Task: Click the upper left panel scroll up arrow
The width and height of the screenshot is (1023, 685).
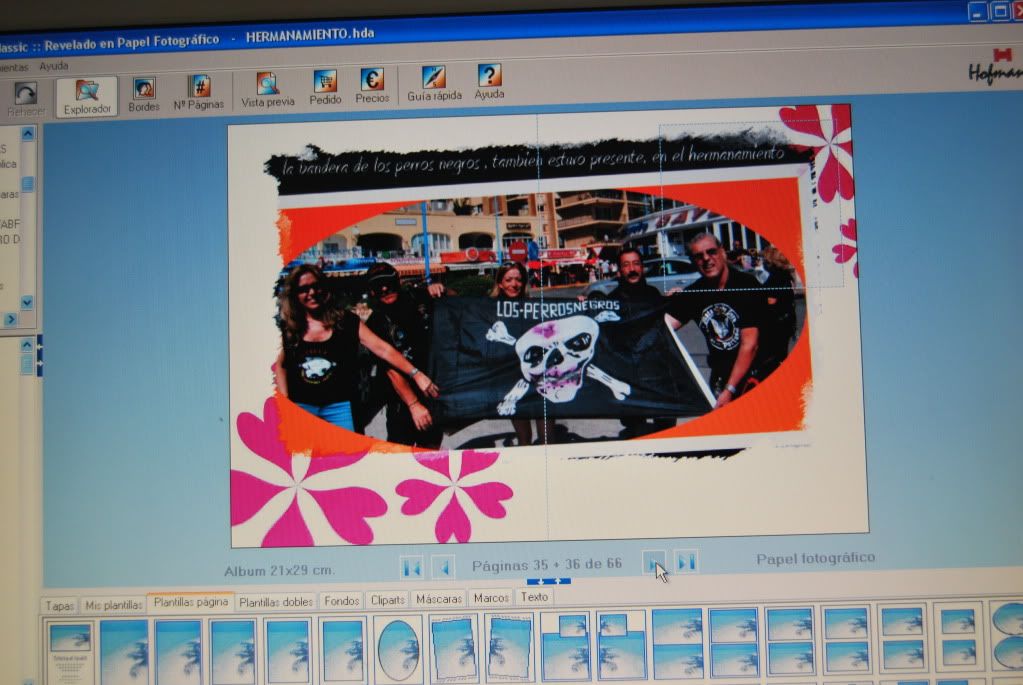Action: click(x=27, y=134)
